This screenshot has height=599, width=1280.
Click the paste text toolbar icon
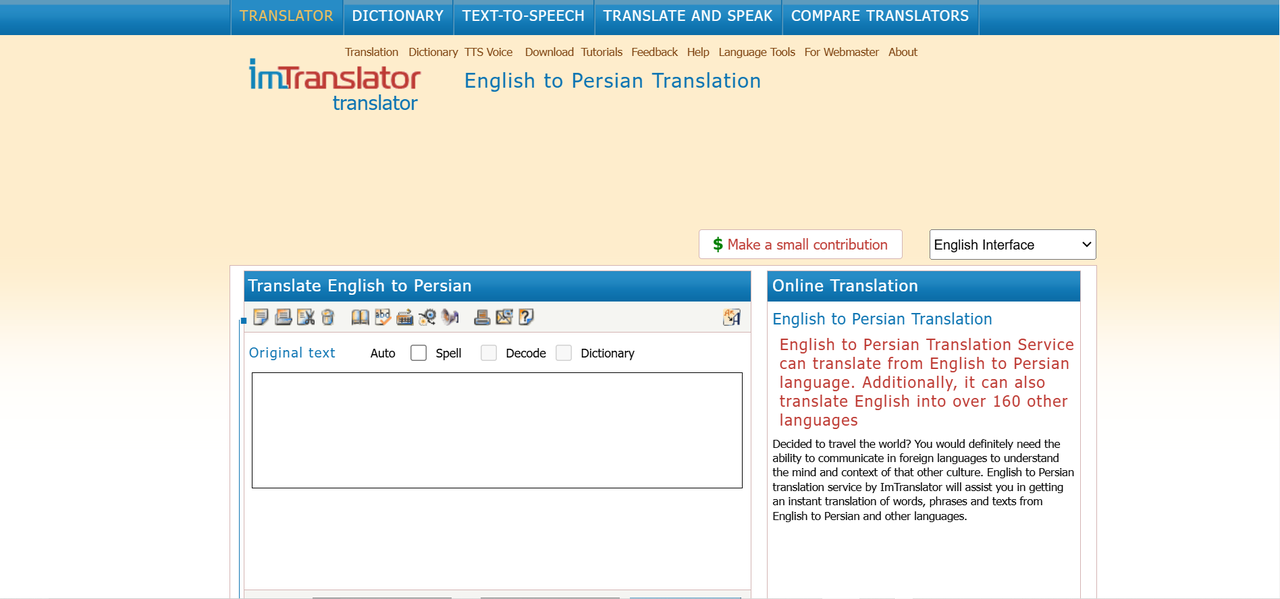pyautogui.click(x=283, y=317)
